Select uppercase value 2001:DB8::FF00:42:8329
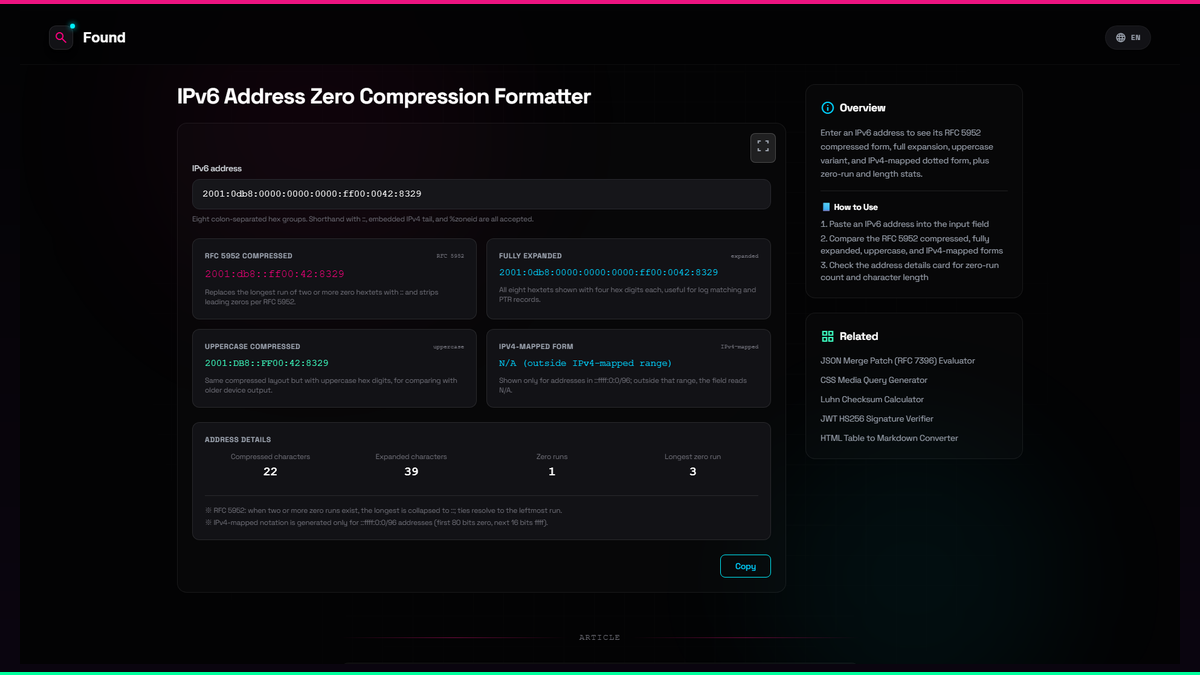 267,363
